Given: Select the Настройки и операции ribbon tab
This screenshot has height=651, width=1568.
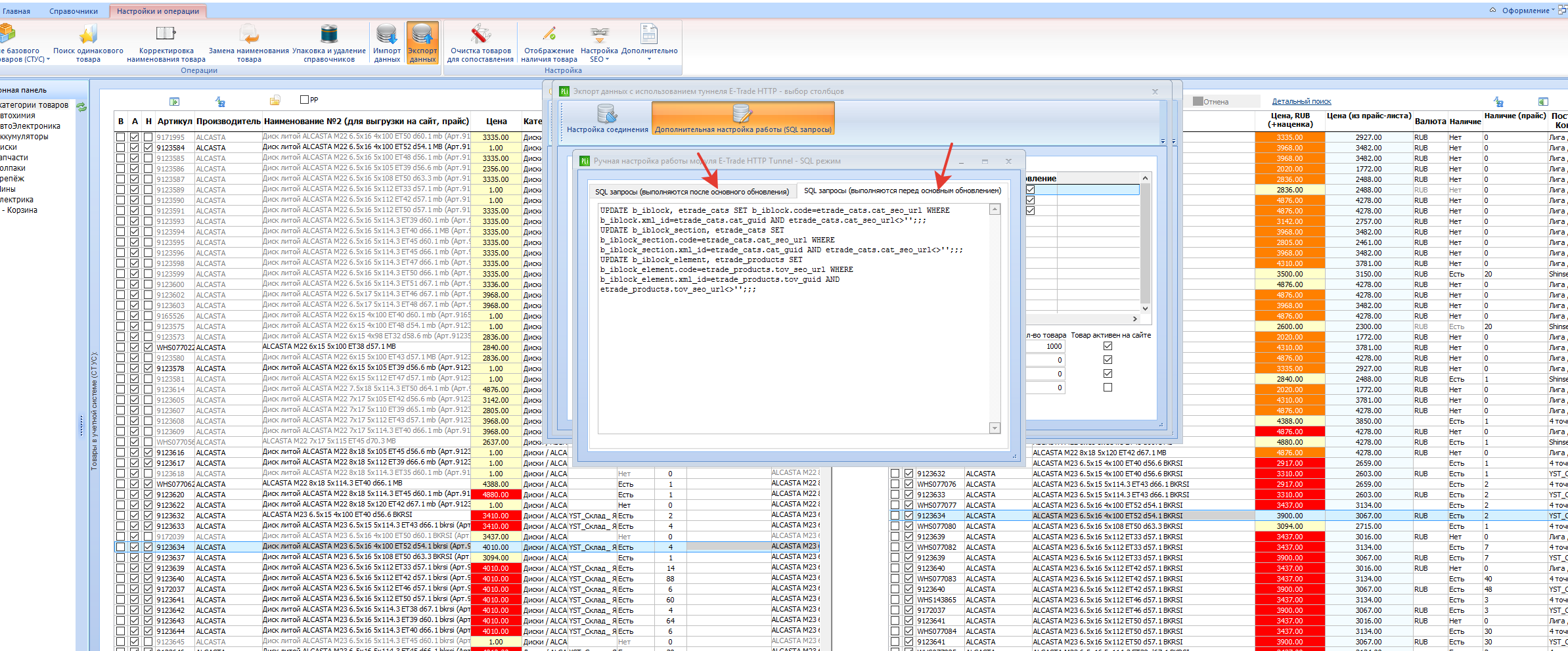Looking at the screenshot, I should coord(158,11).
